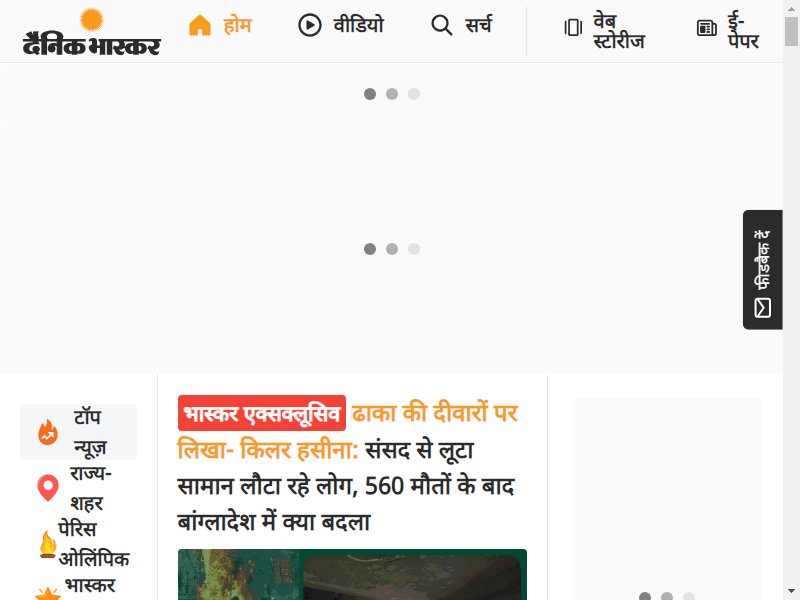Select पेरिस ओलिंपिक in the sidebar
The image size is (800, 600).
point(94,544)
